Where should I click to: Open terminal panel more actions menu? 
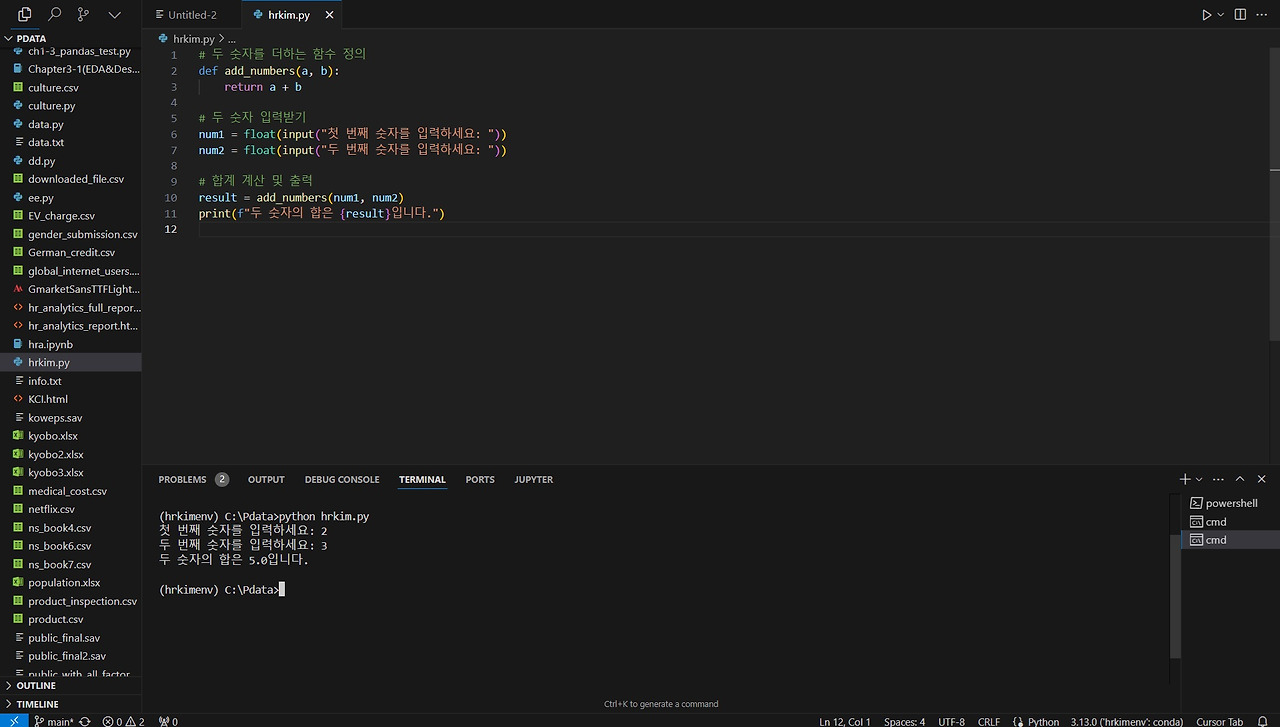(x=1219, y=480)
